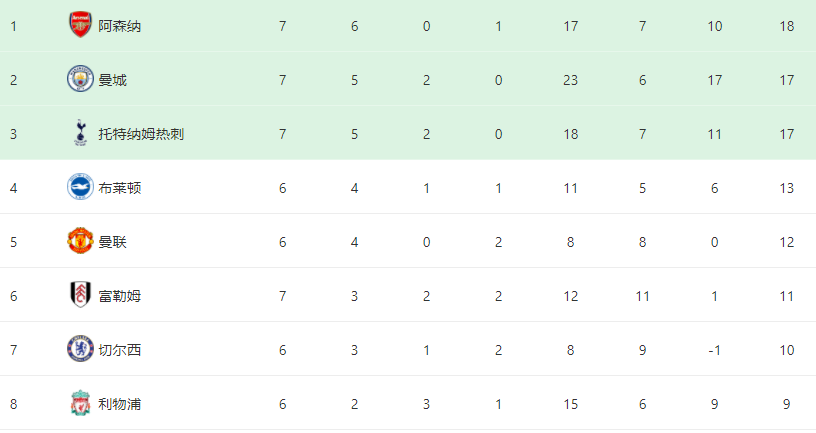Screen dimensions: 816x433
Task: Open the 阿森纳 team link
Action: [x=119, y=26]
